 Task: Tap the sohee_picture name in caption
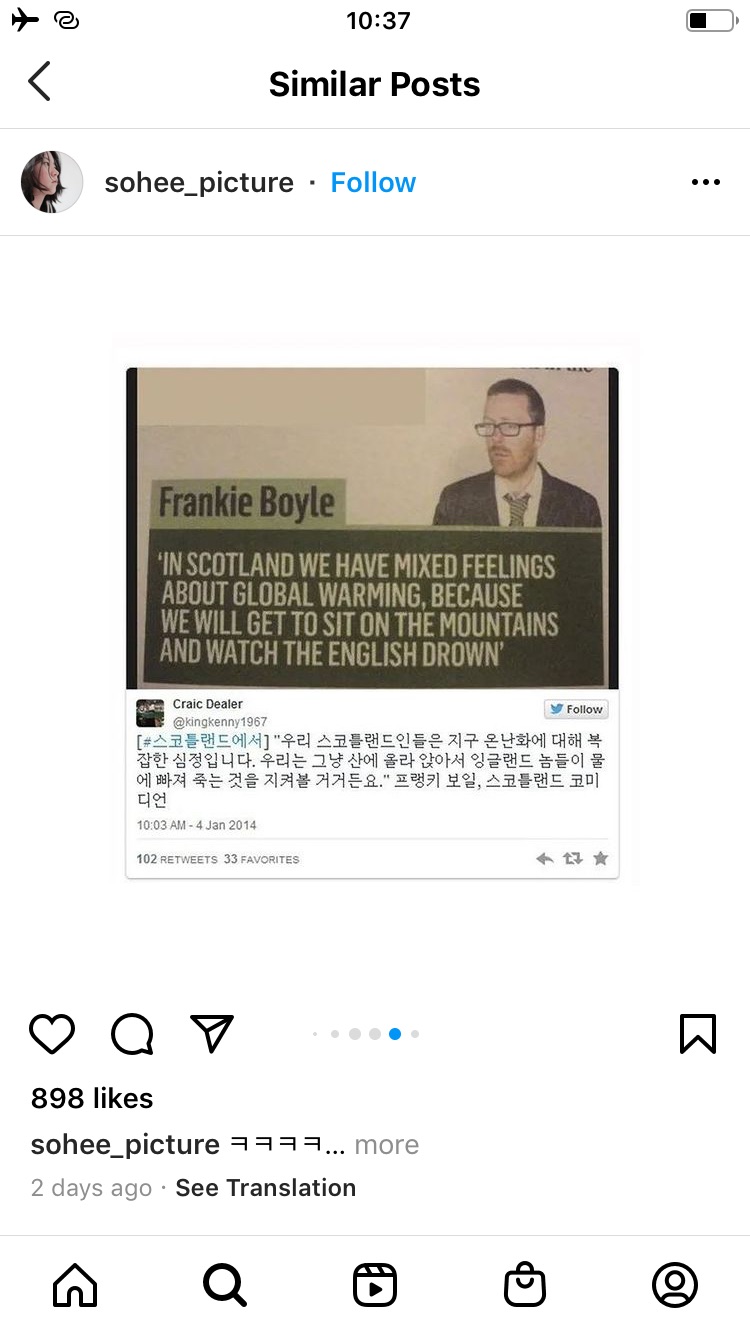click(125, 1145)
